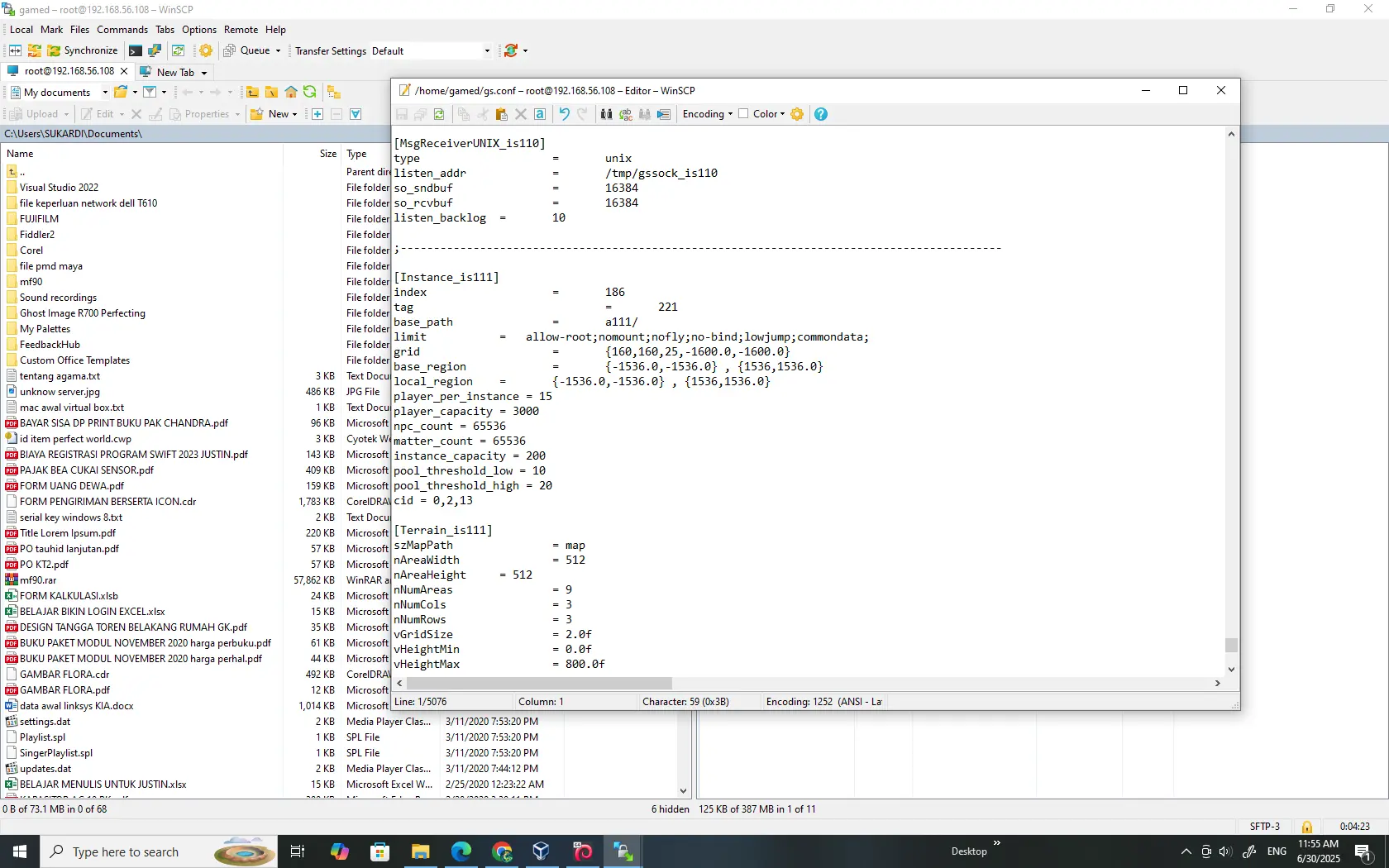Viewport: 1389px width, 868px height.
Task: Click the editor scroll down arrow
Action: click(1231, 670)
